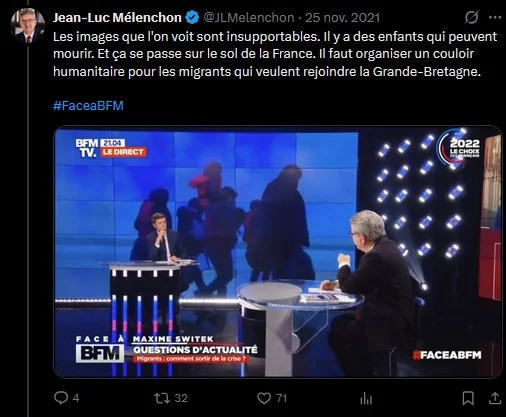Image resolution: width=506 pixels, height=417 pixels.
Task: View tweet analytics bar chart icon
Action: pyautogui.click(x=366, y=398)
